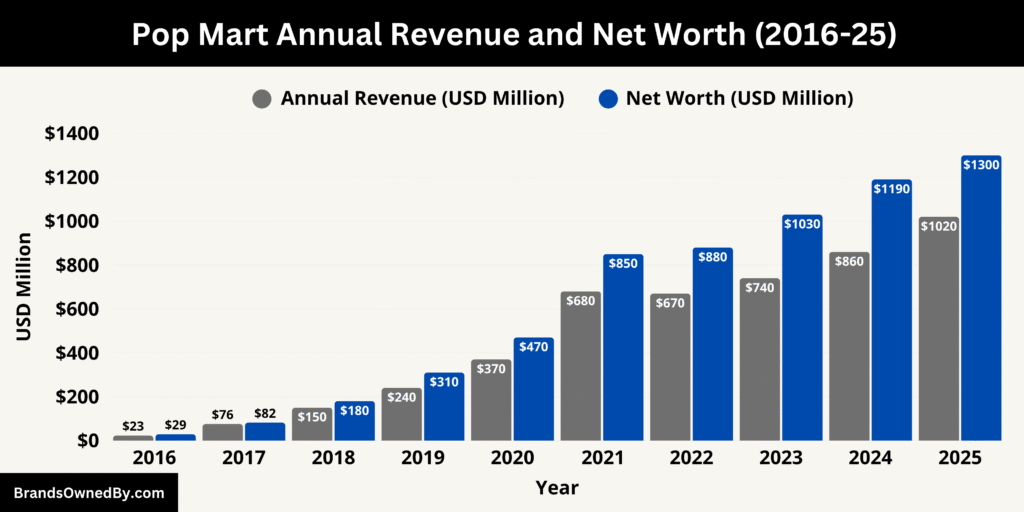Viewport: 1024px width, 512px height.
Task: Click the $800 y-axis tick label
Action: (76, 265)
